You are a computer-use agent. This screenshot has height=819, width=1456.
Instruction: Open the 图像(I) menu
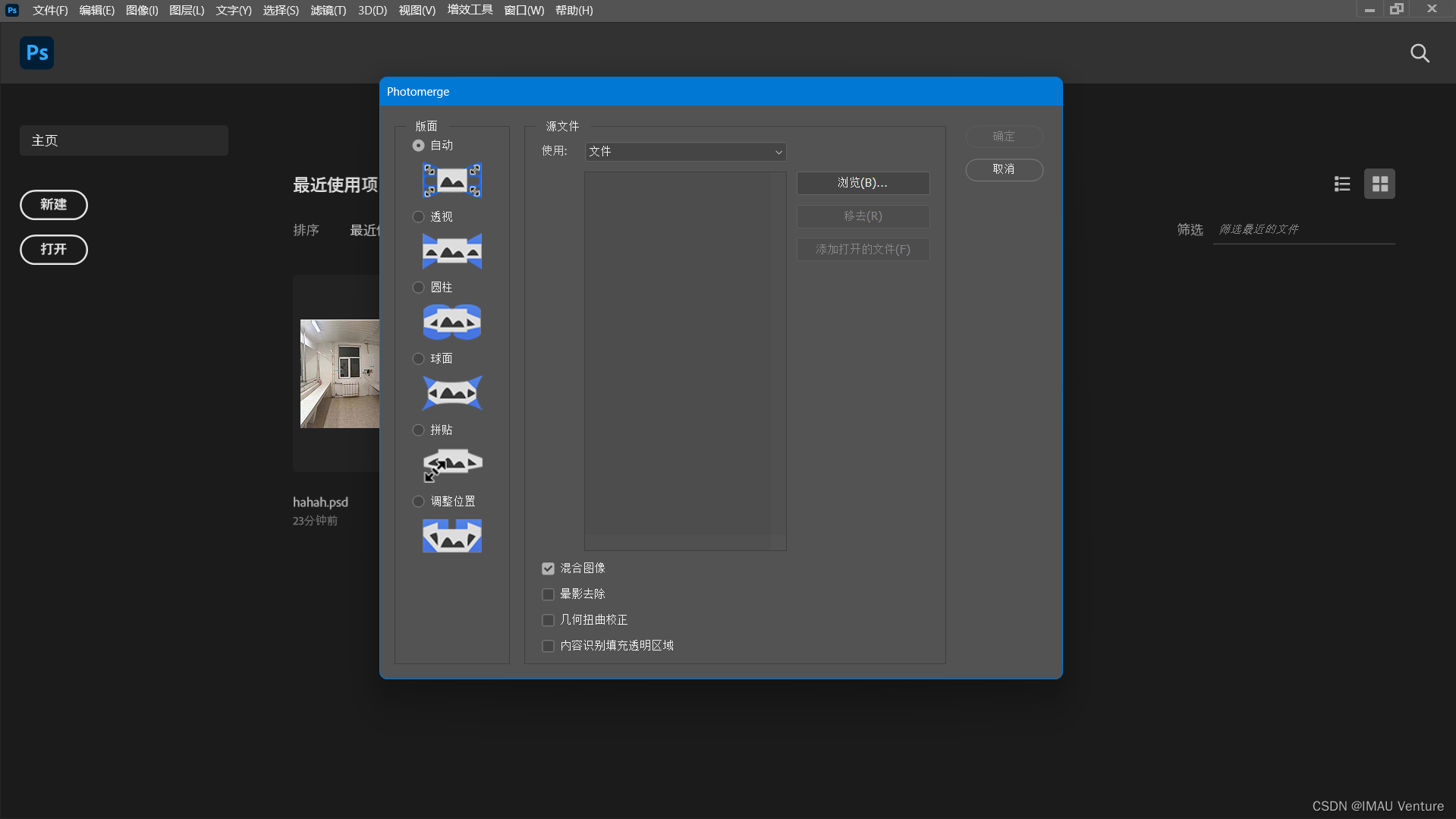point(142,11)
